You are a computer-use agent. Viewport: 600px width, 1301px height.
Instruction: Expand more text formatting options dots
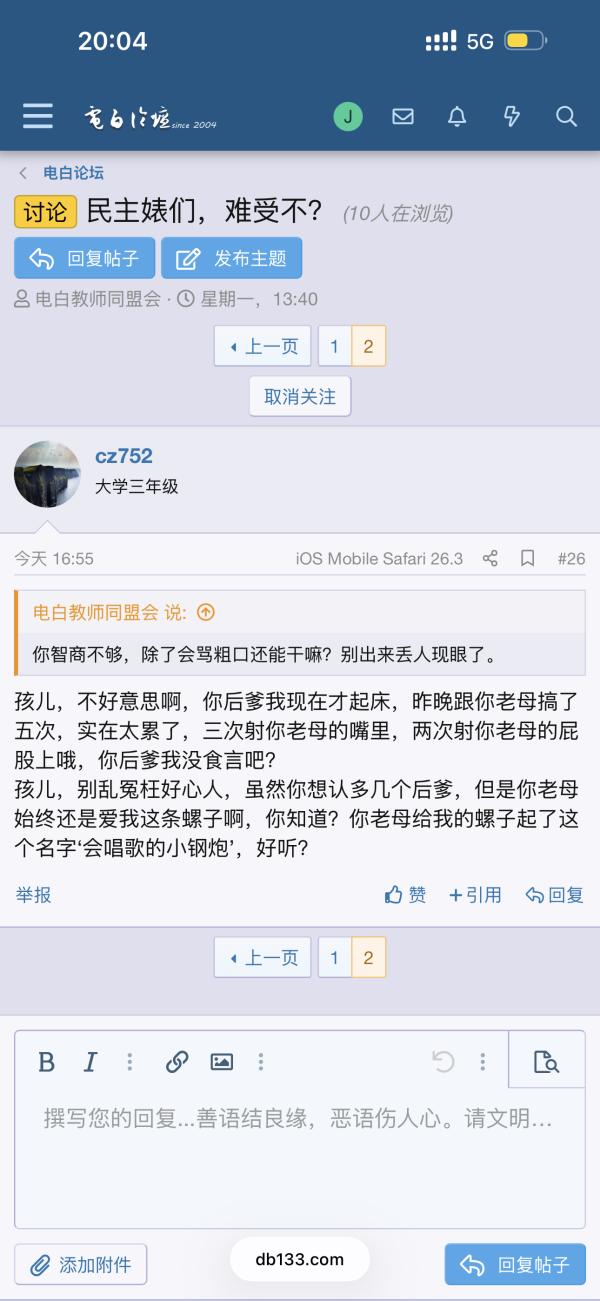(x=130, y=1061)
